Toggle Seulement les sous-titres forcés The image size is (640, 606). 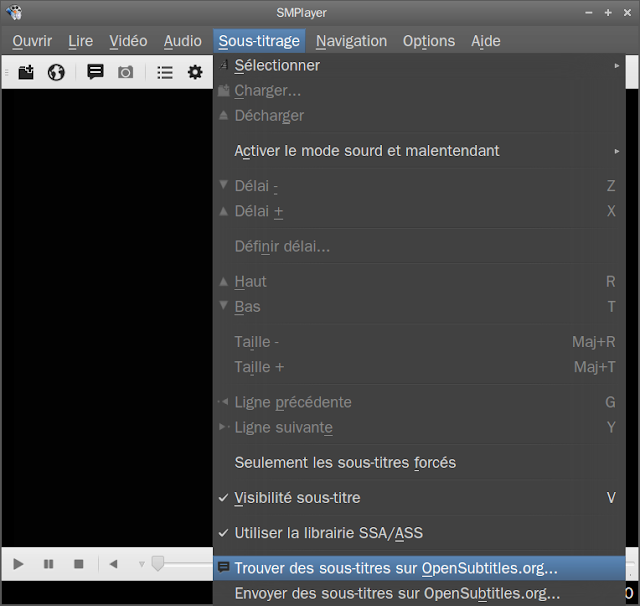[419, 463]
